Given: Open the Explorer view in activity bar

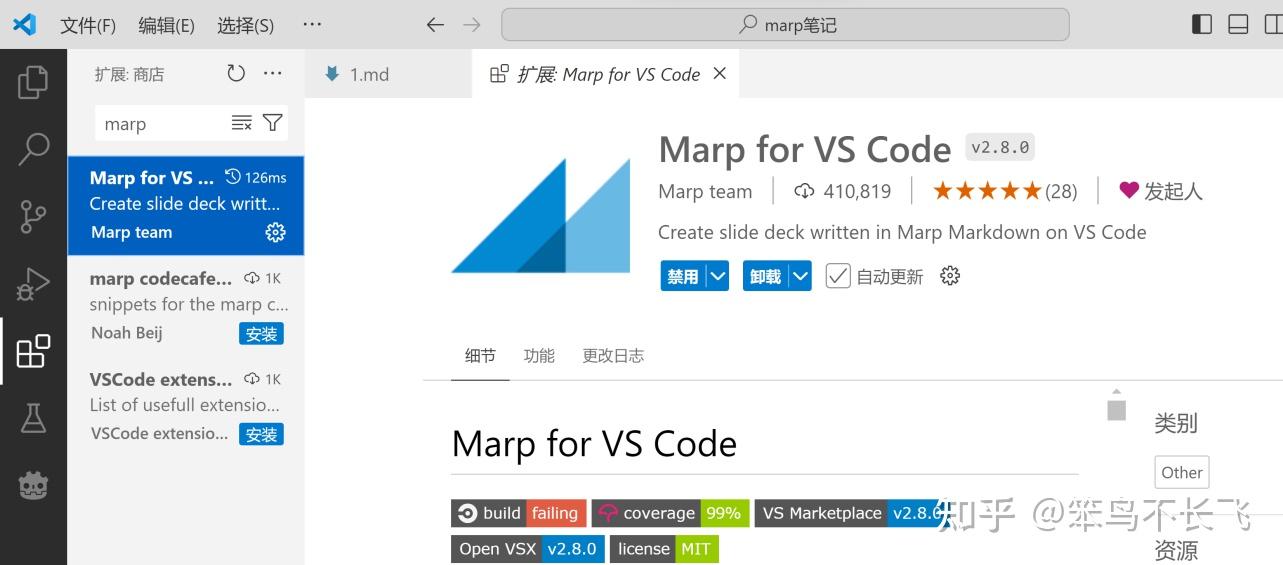Looking at the screenshot, I should [33, 83].
